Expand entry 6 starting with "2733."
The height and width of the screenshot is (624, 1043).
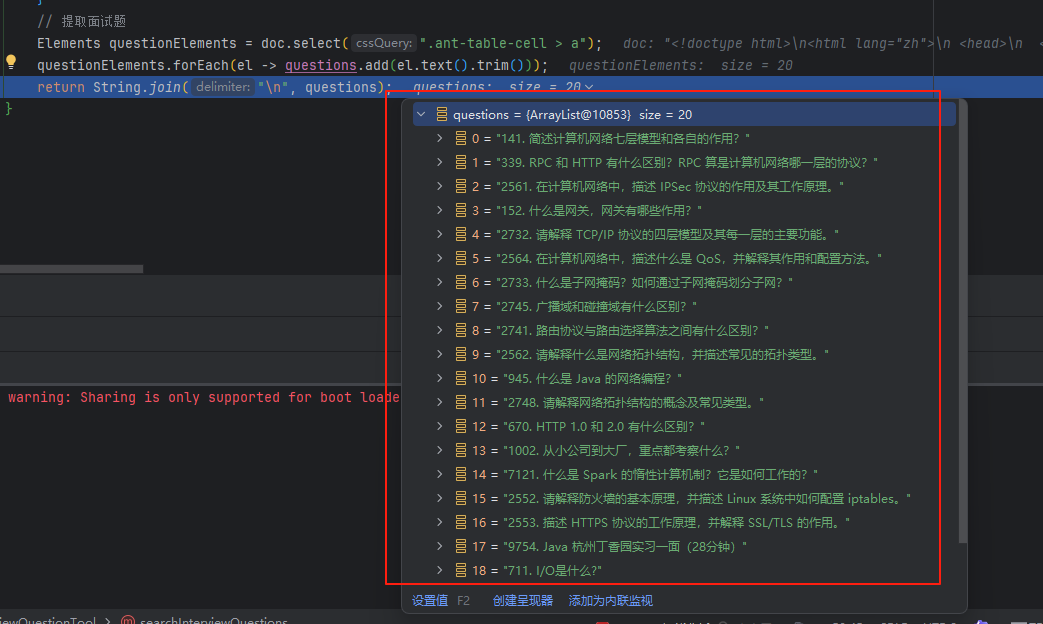click(440, 282)
